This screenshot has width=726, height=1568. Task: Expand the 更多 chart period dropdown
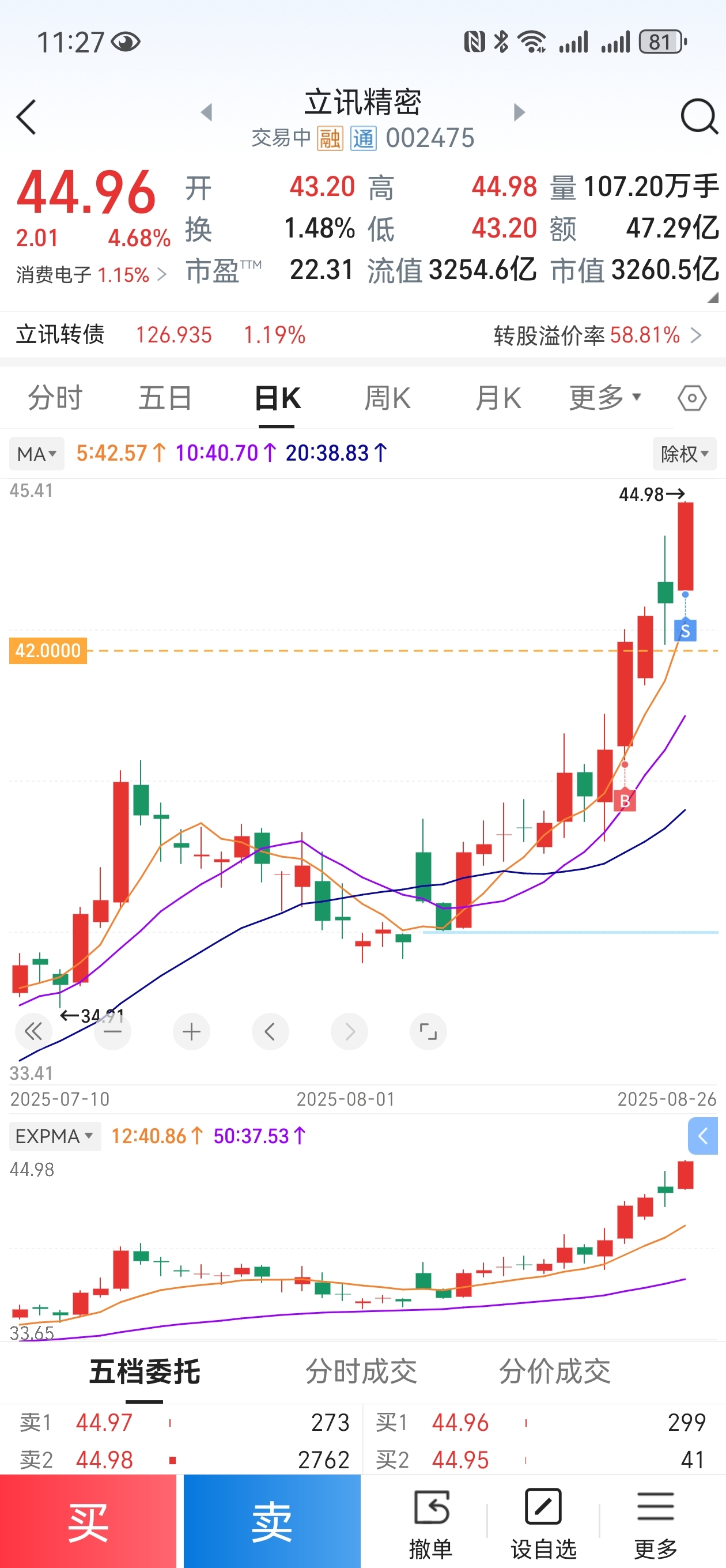click(x=606, y=398)
